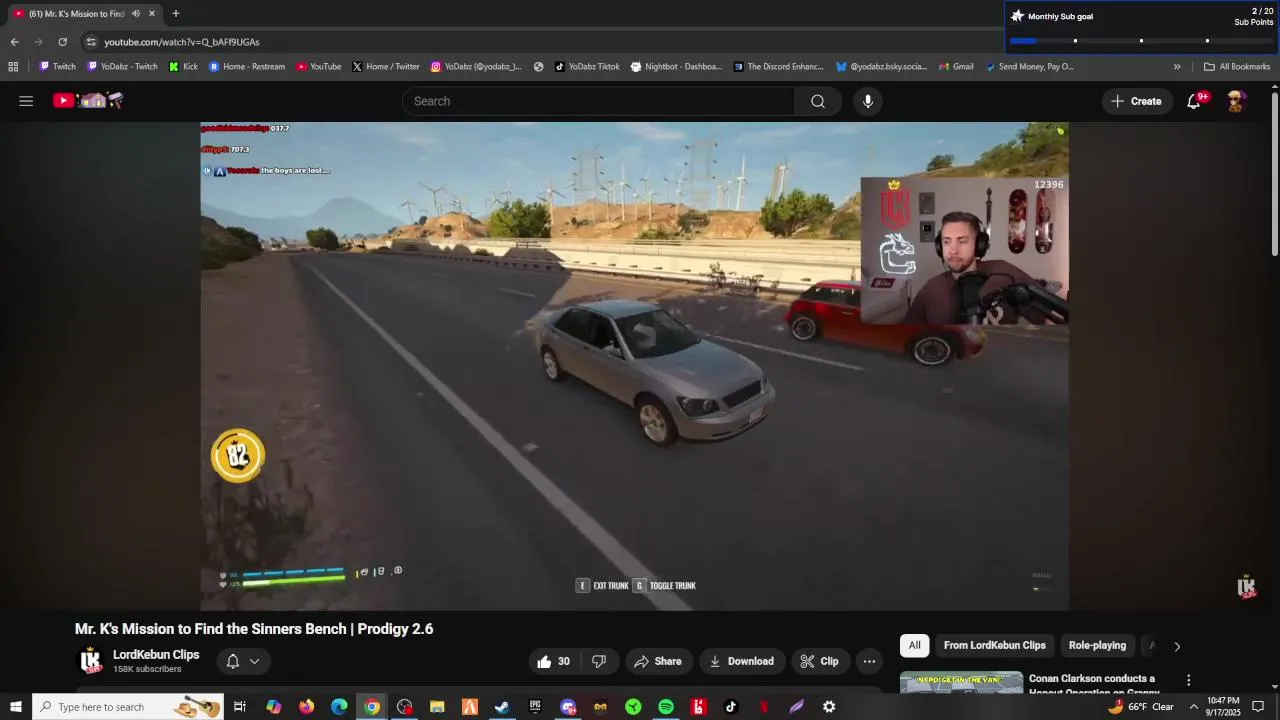Click the video player to pause

(x=634, y=366)
